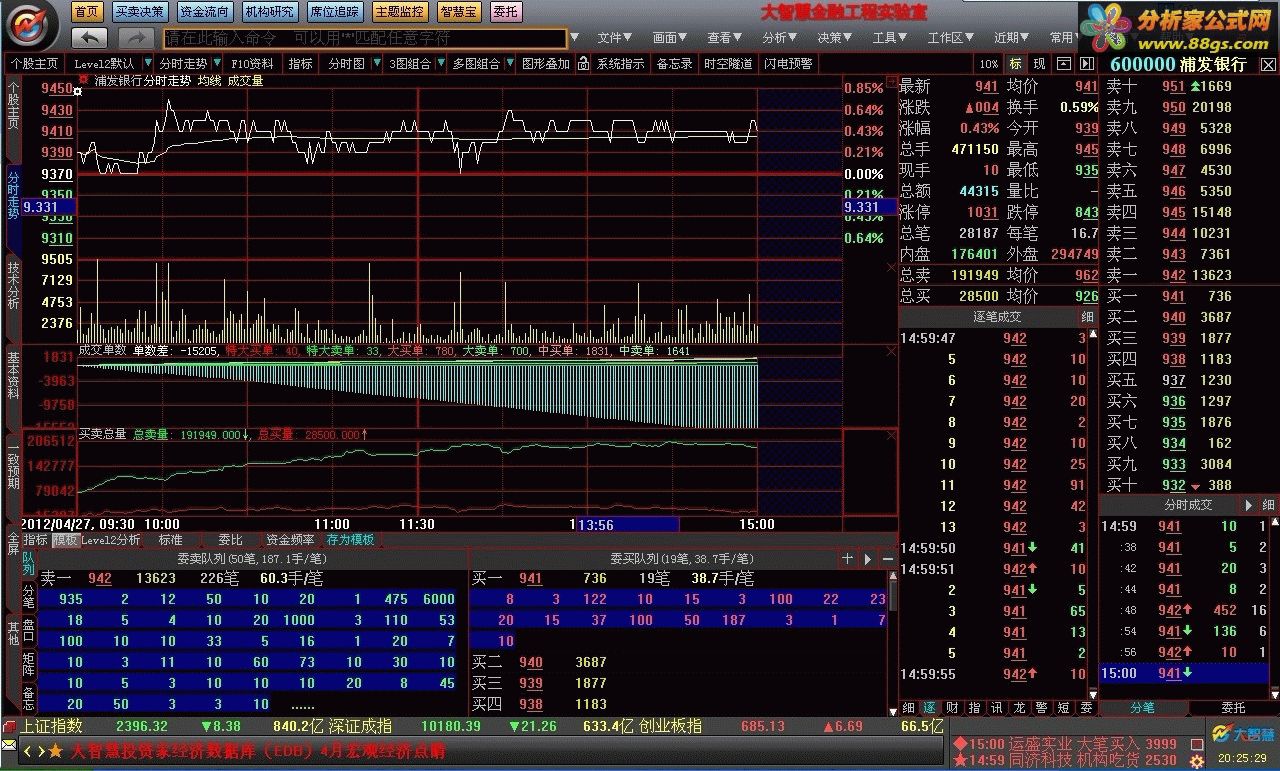
Task: Toggle the 现 button in quote panel
Action: 1040,63
